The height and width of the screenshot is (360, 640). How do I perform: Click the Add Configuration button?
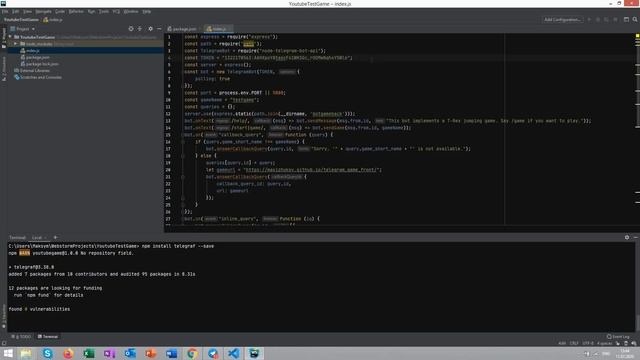coord(562,20)
